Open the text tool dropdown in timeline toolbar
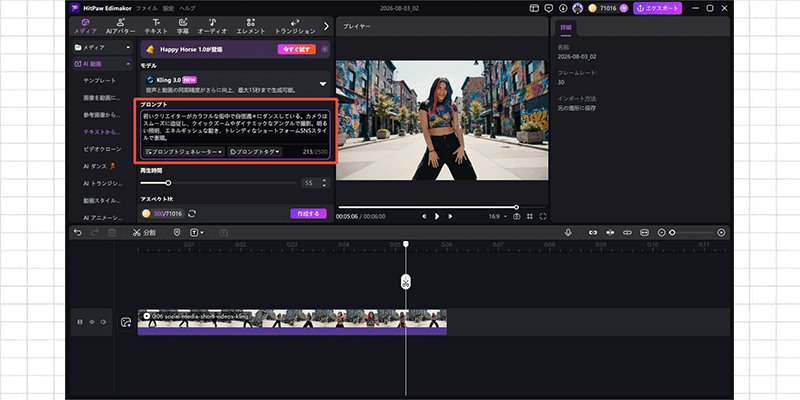 196,232
